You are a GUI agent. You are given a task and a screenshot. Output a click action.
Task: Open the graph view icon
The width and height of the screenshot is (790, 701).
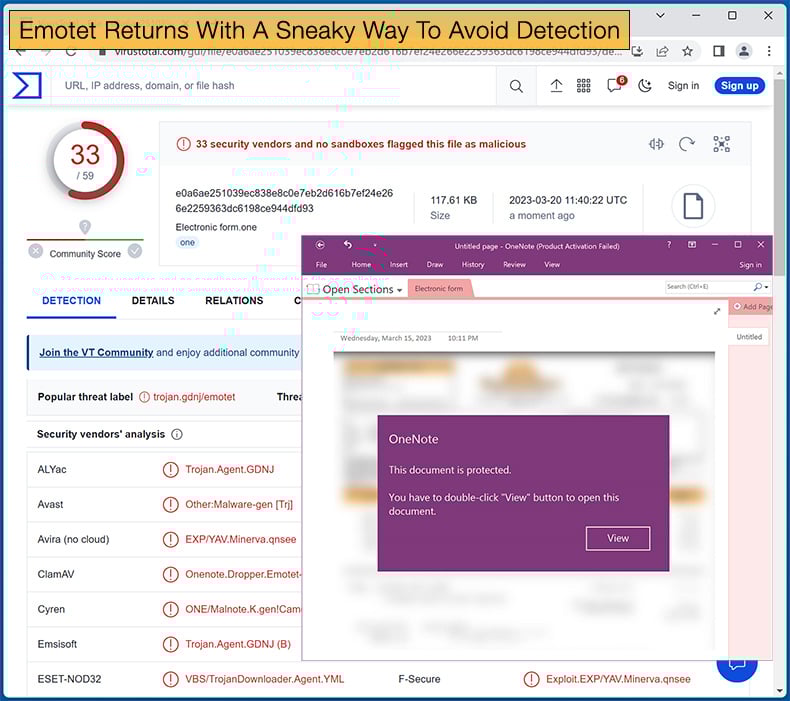(721, 144)
